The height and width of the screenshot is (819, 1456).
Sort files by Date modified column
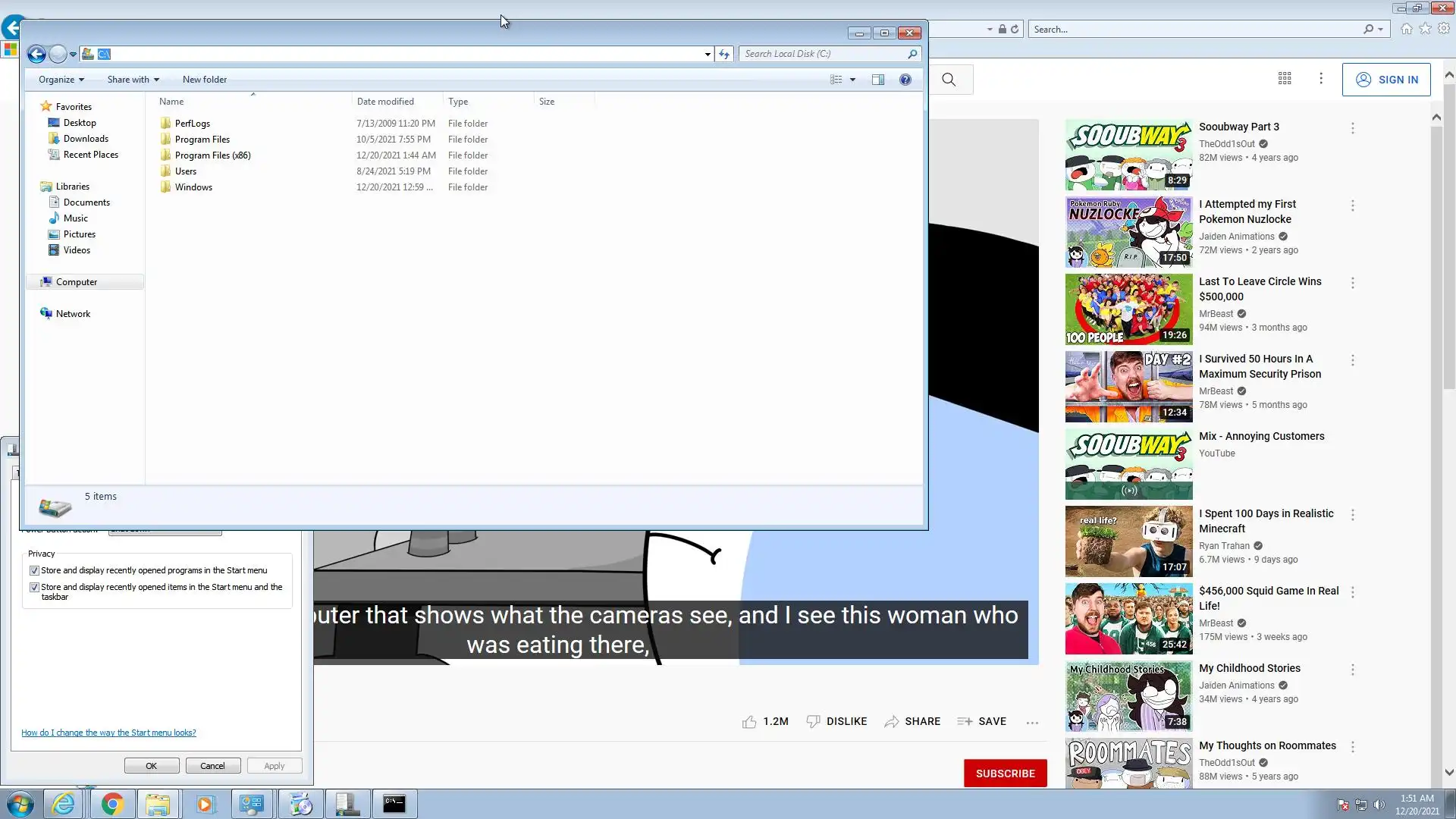385,102
